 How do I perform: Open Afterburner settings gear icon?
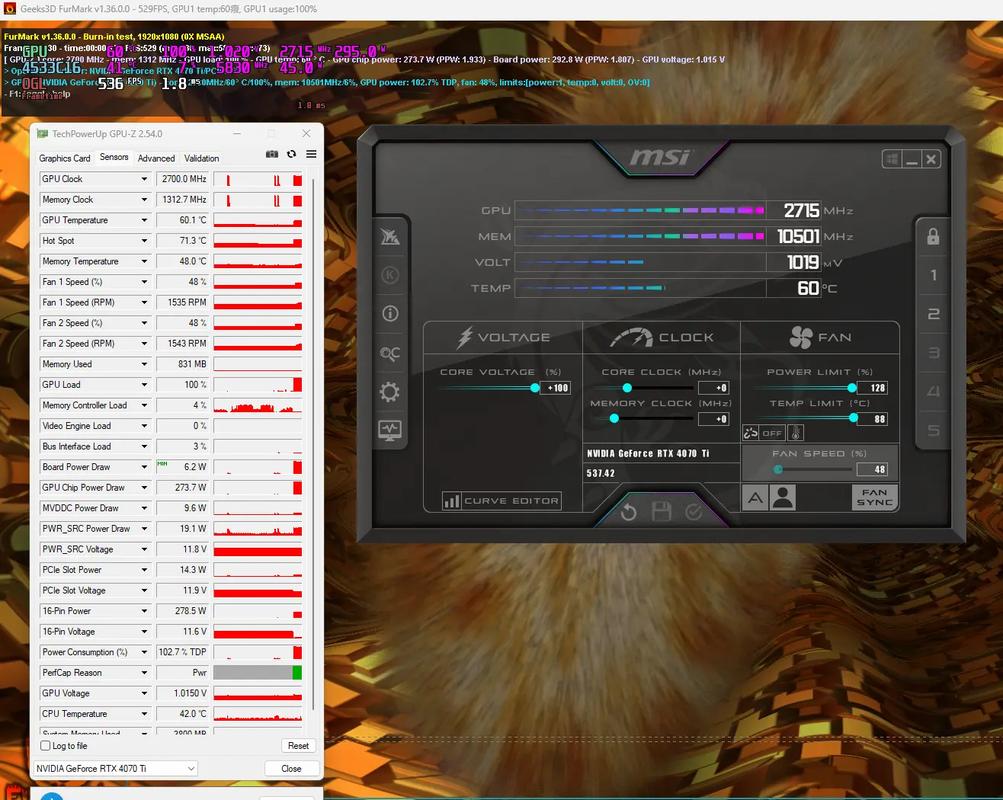[390, 392]
